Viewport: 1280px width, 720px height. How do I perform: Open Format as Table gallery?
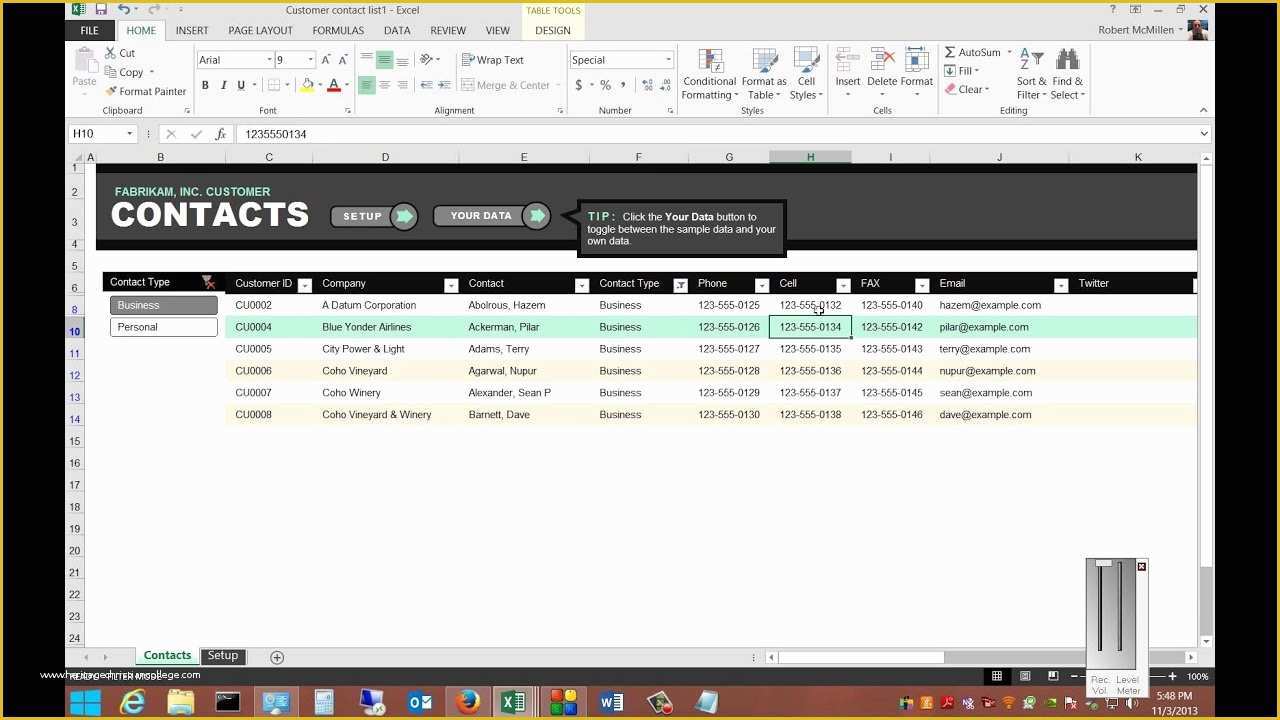click(764, 74)
